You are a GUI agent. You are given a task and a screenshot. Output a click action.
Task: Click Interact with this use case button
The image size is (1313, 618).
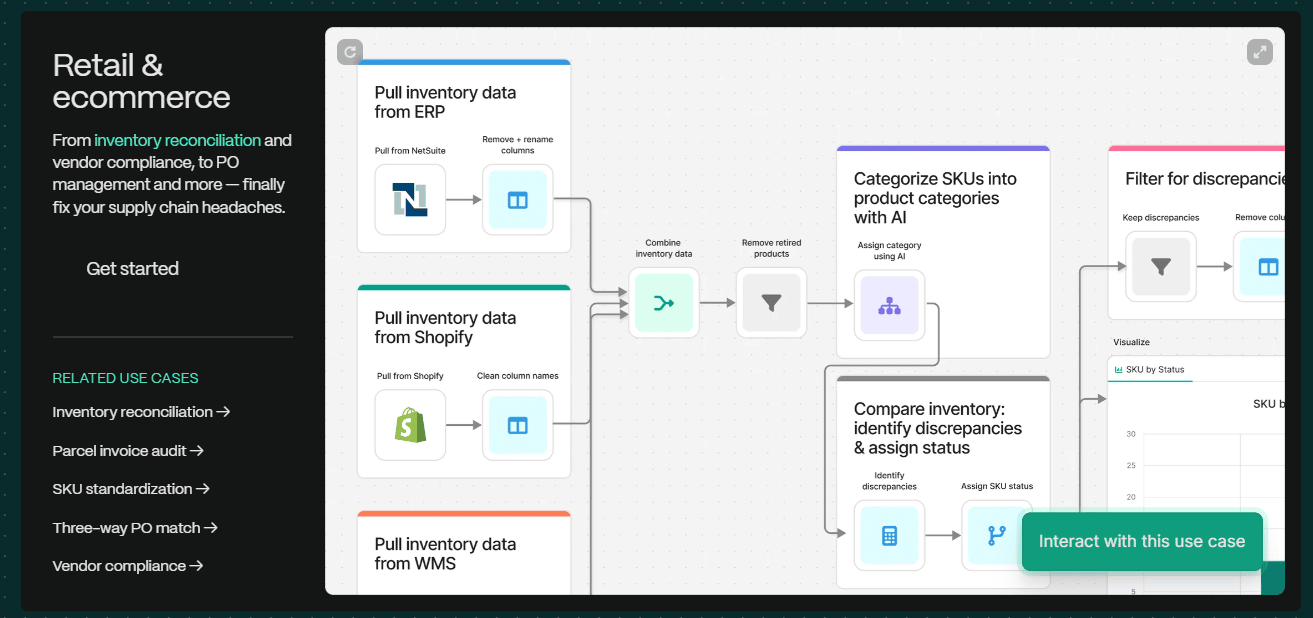pyautogui.click(x=1142, y=541)
